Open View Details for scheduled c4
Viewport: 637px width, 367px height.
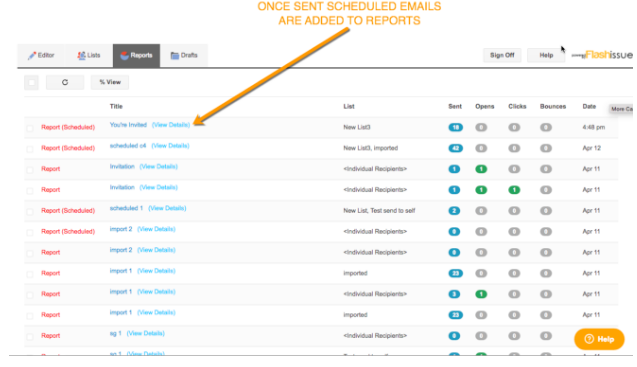(x=170, y=145)
